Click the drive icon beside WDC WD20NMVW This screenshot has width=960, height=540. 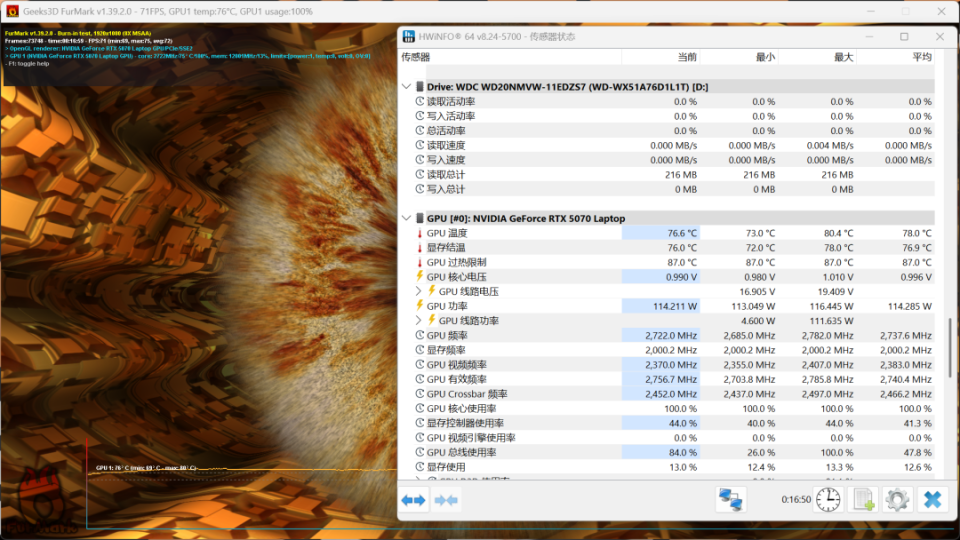(419, 86)
